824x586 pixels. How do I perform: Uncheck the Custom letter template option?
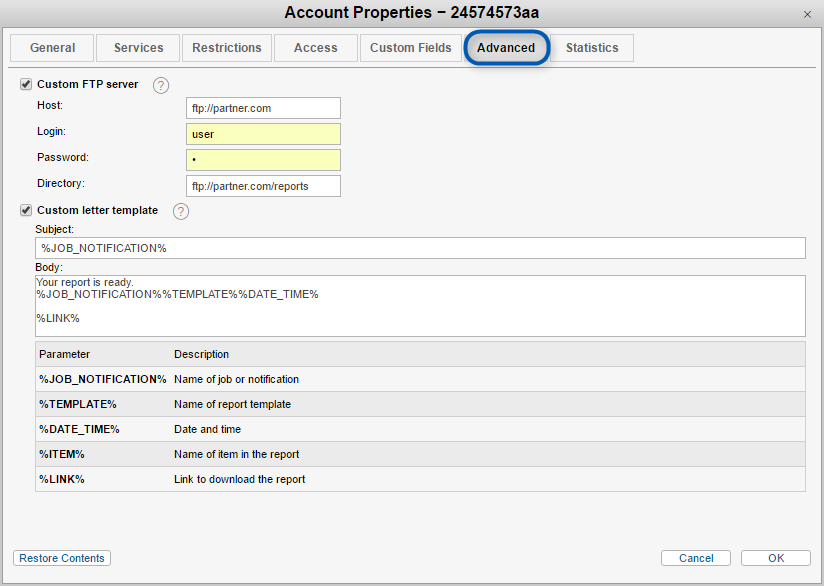[x=26, y=211]
